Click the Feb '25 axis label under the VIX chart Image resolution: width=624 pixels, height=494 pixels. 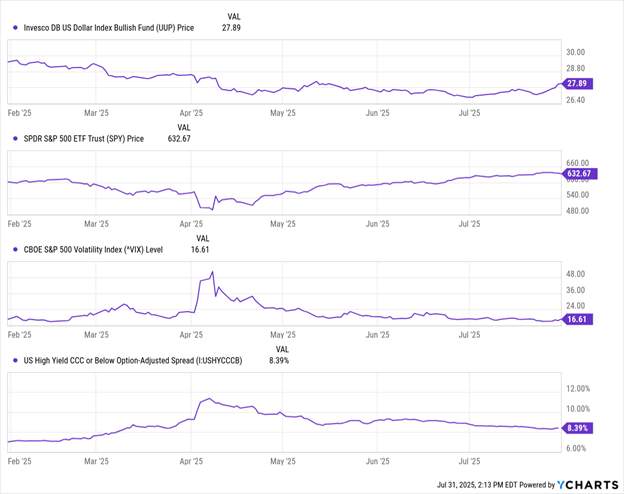click(20, 335)
